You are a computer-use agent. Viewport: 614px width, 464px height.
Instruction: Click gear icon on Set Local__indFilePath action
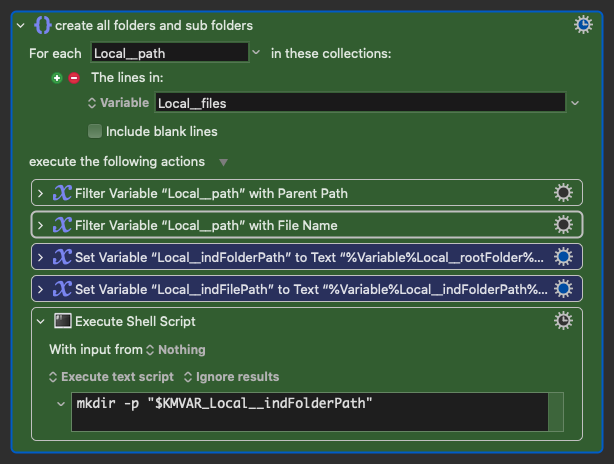click(x=563, y=289)
